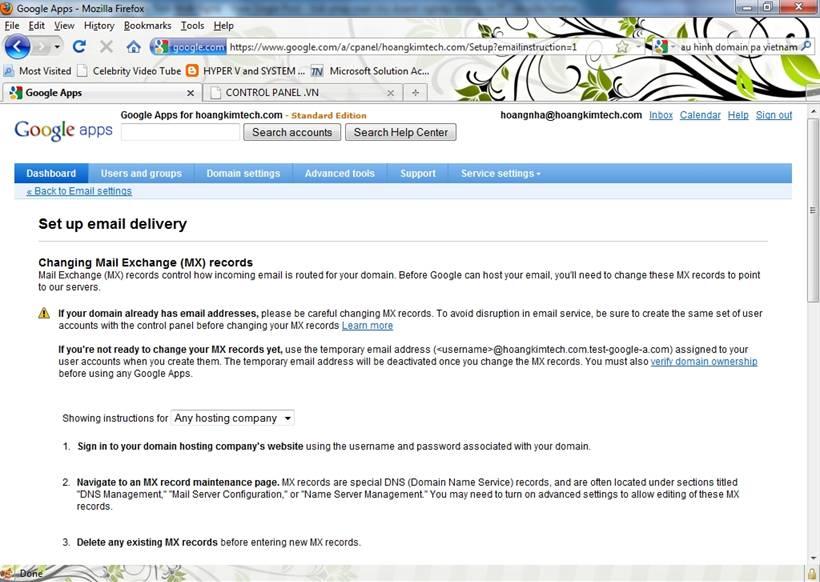Go back using the Firefox back arrow

pyautogui.click(x=17, y=47)
